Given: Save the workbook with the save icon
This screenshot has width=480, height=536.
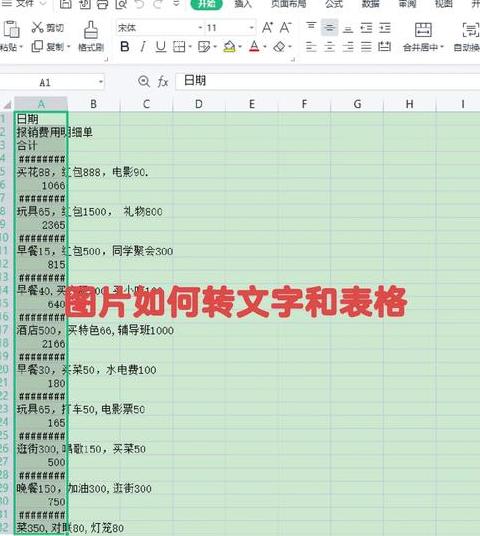Looking at the screenshot, I should [x=66, y=4].
